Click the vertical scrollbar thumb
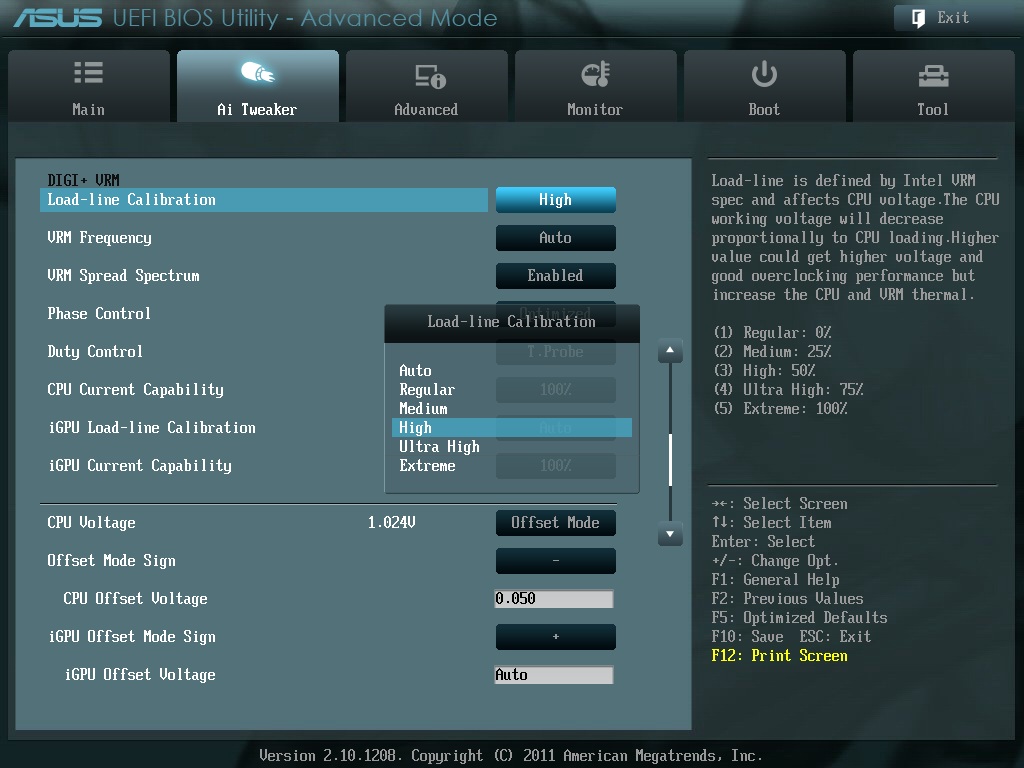This screenshot has width=1024, height=768. click(670, 459)
